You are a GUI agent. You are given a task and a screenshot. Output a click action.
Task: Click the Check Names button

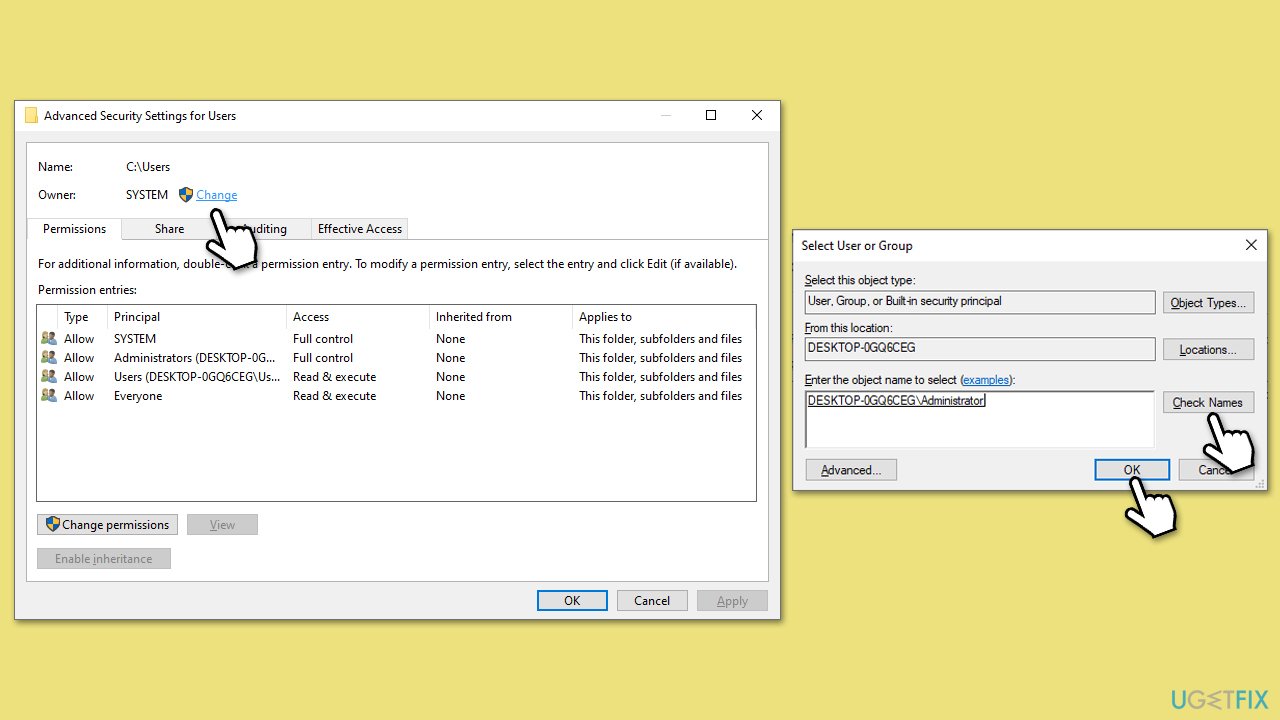[x=1207, y=403]
